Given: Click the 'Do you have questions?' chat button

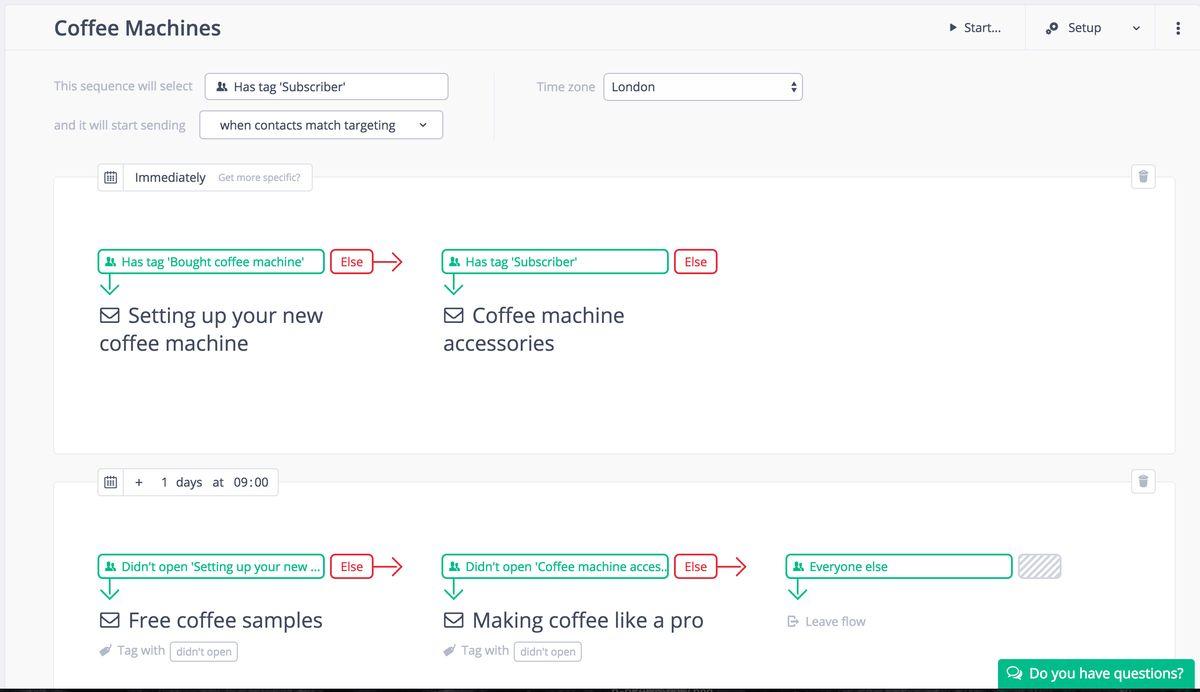Looking at the screenshot, I should click(x=1095, y=673).
